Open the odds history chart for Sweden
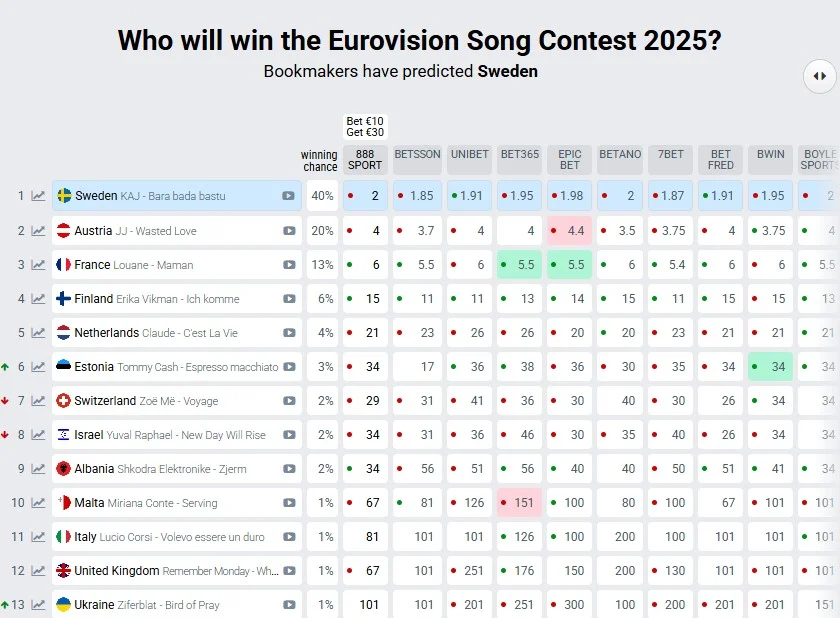This screenshot has height=618, width=840. click(38, 196)
